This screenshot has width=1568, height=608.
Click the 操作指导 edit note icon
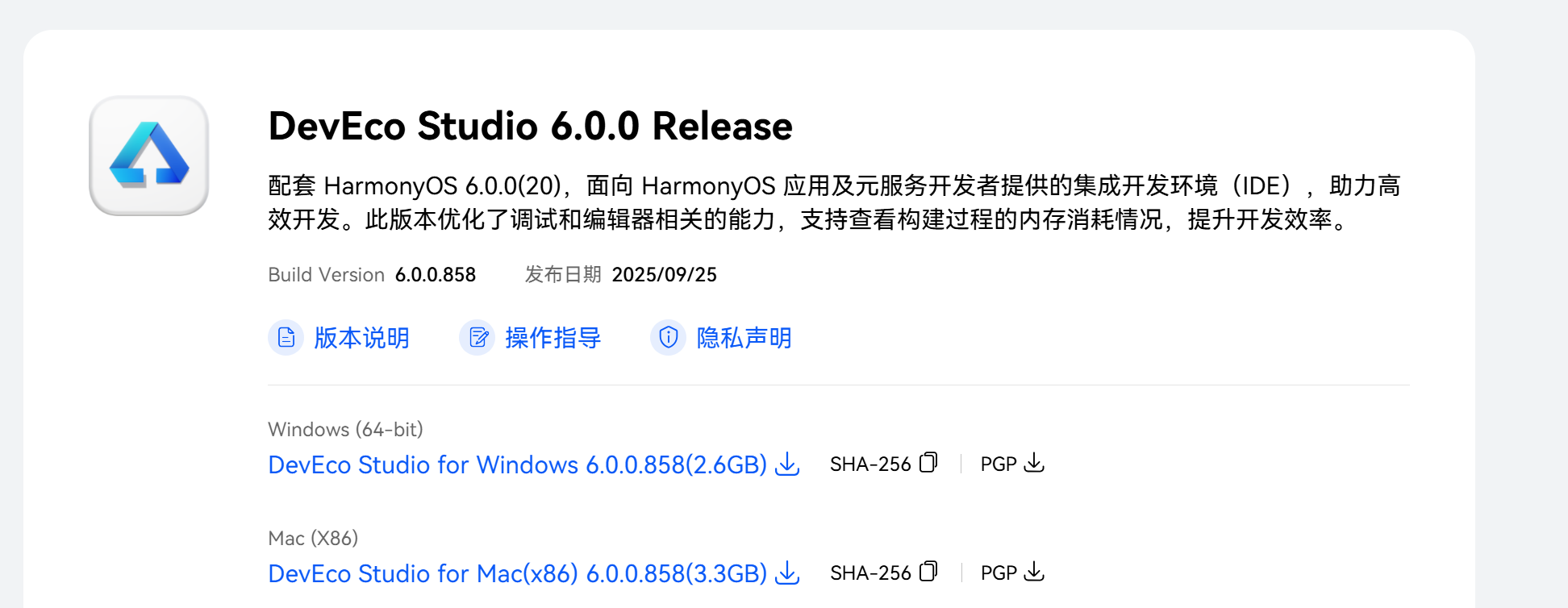[x=477, y=337]
